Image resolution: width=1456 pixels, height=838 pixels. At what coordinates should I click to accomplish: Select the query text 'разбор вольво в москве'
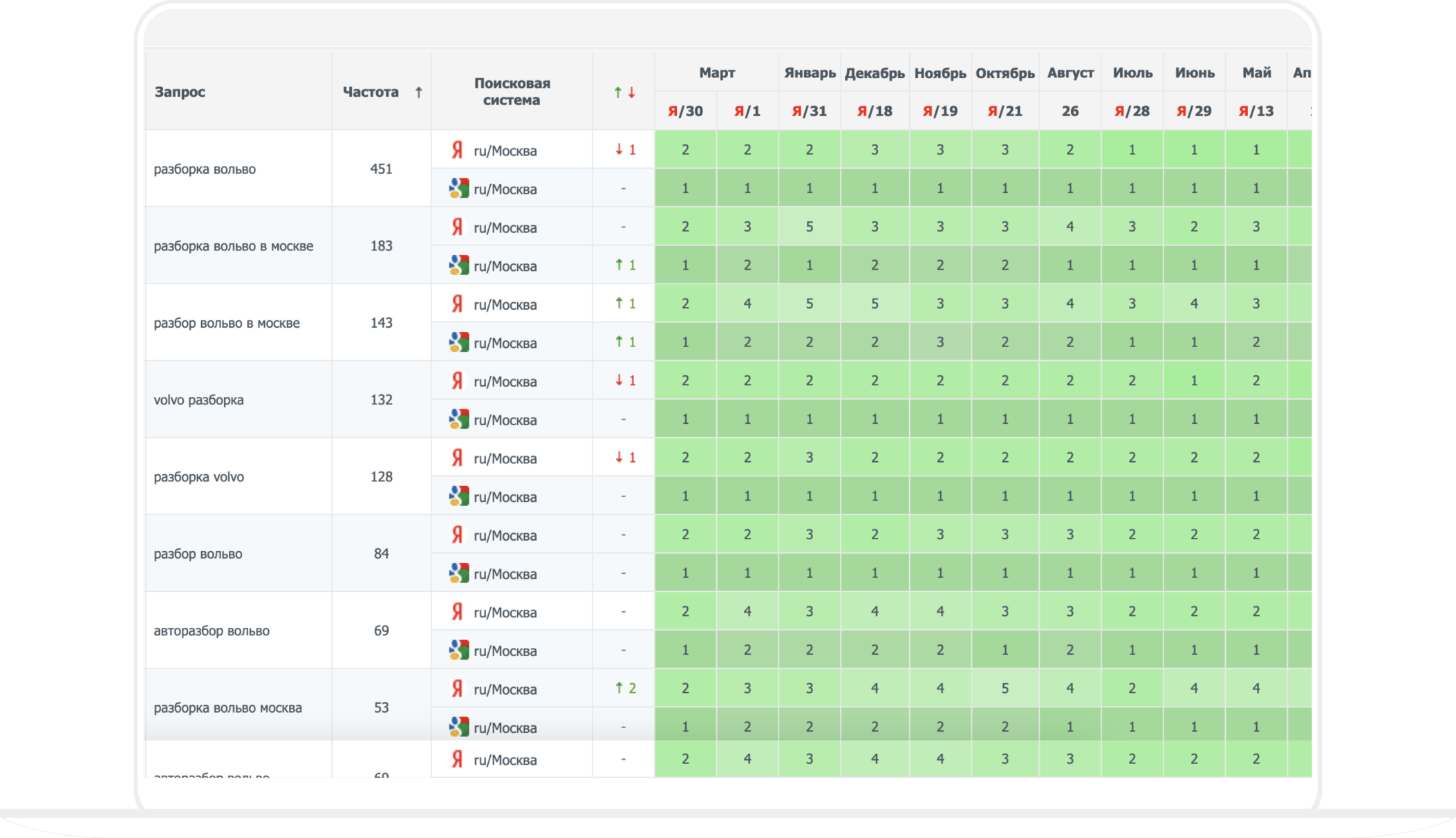(227, 323)
